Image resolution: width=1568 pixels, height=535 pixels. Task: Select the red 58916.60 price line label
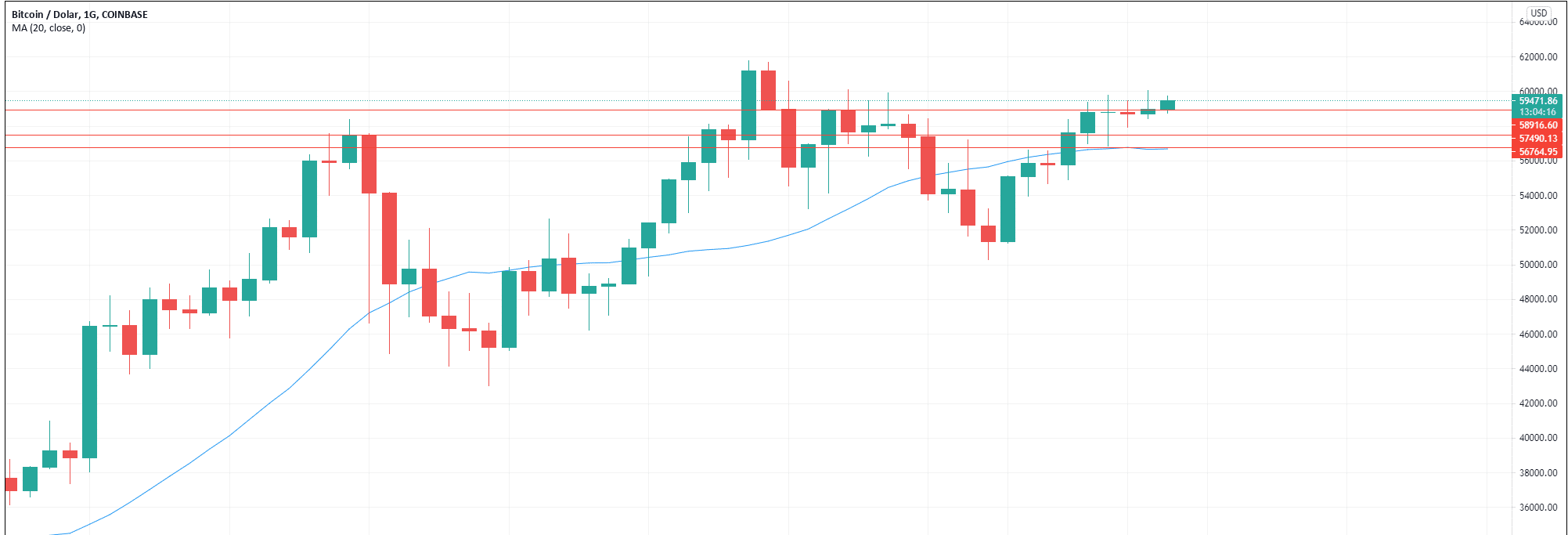(1537, 125)
